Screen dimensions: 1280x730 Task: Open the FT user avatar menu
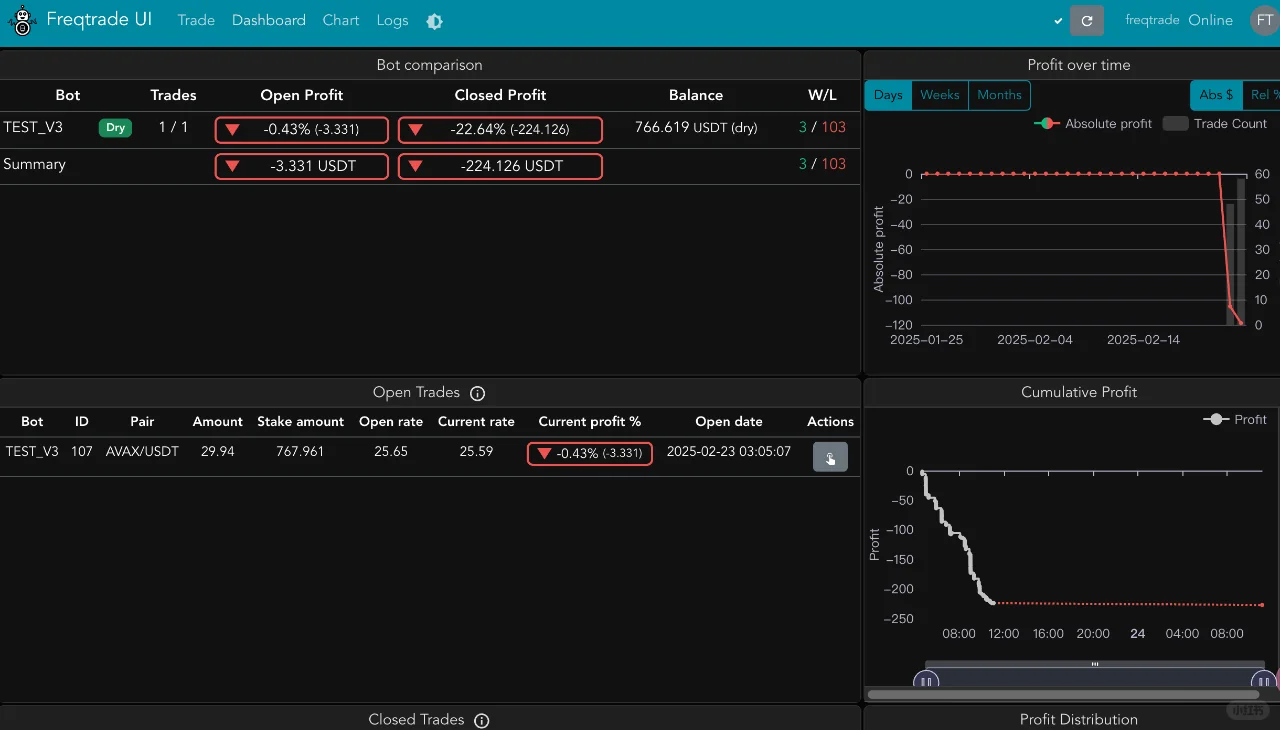click(x=1264, y=21)
